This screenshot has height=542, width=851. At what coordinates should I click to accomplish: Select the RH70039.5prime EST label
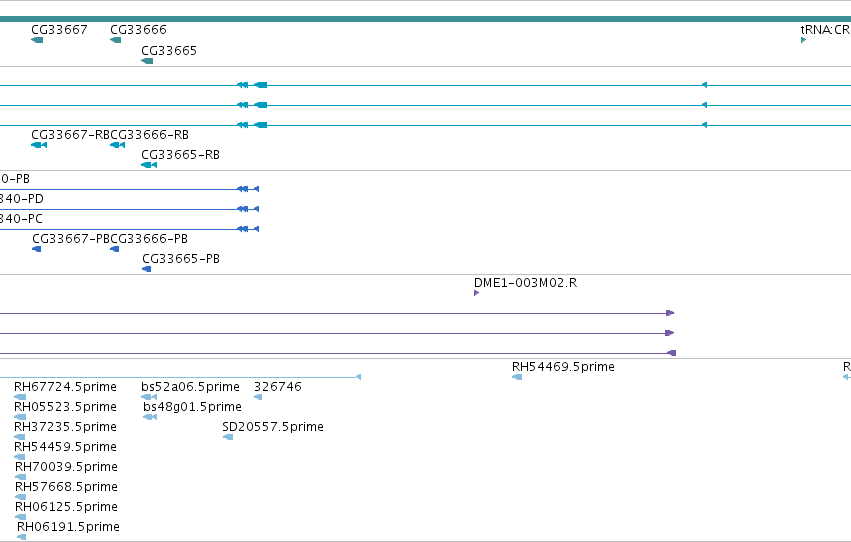[66, 467]
